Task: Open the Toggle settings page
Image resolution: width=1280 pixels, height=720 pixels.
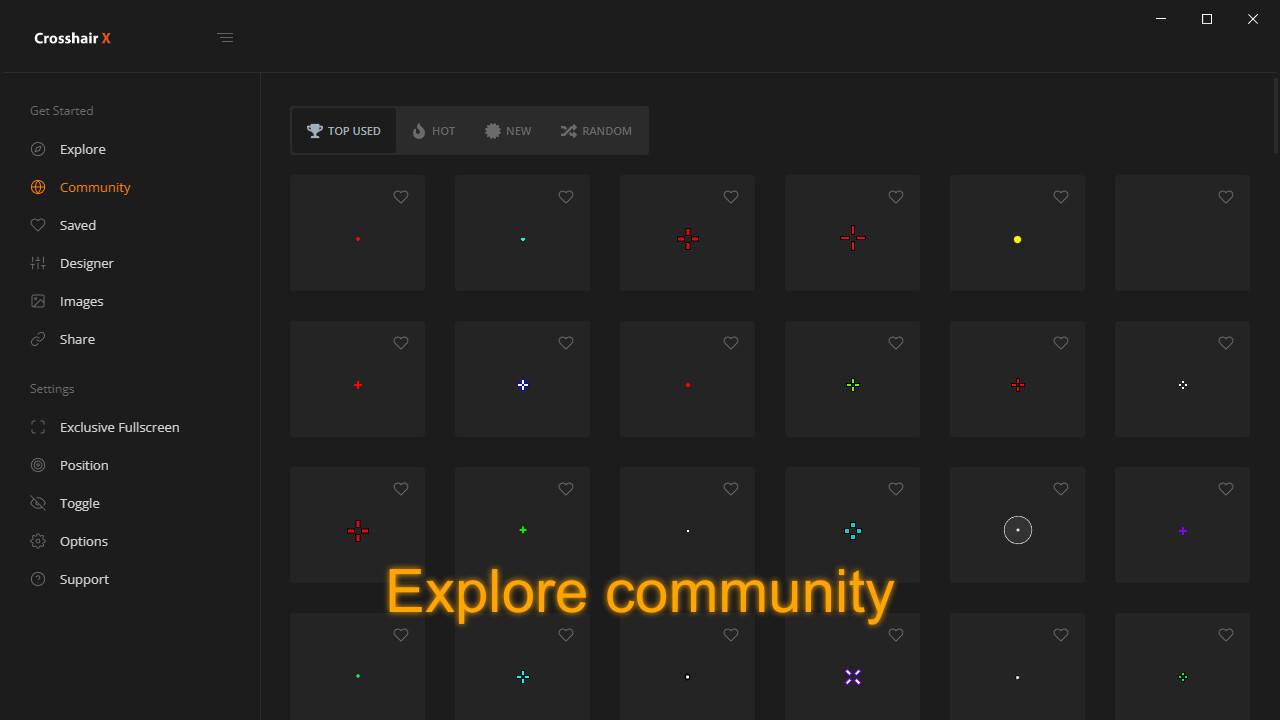Action: point(79,503)
